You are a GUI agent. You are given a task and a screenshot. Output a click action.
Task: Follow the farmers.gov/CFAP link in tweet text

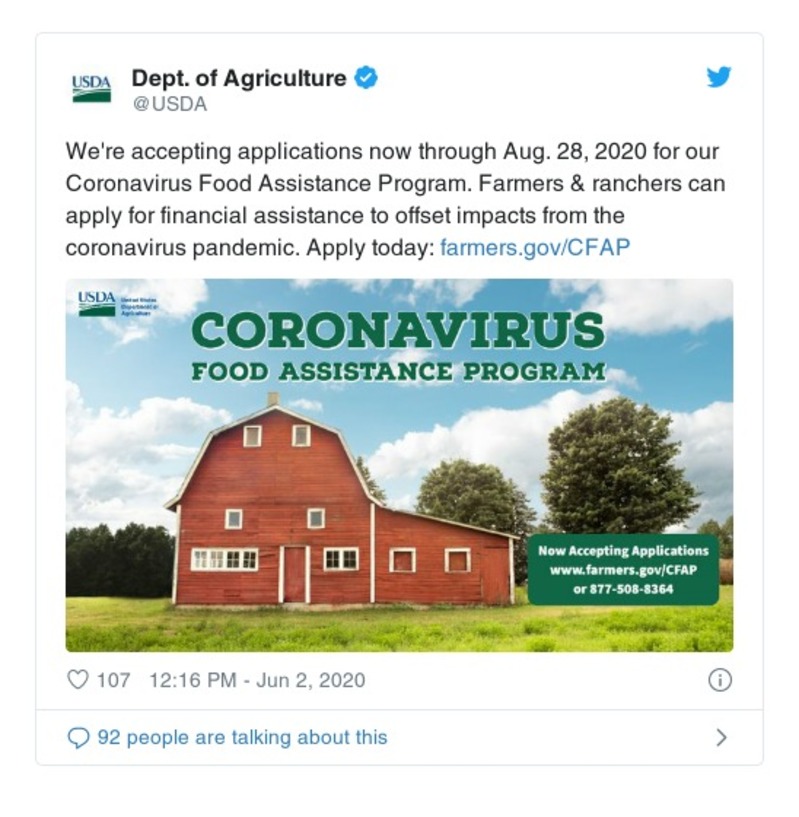click(535, 247)
